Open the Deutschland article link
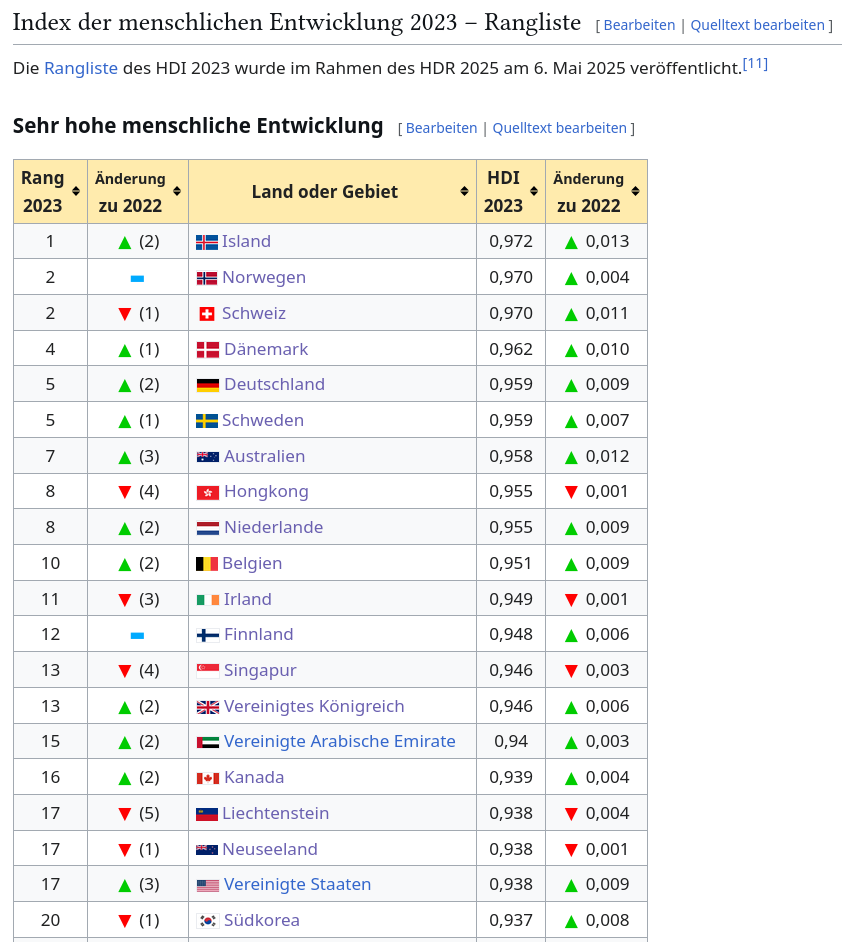Viewport: 842px width, 942px height. [x=274, y=384]
